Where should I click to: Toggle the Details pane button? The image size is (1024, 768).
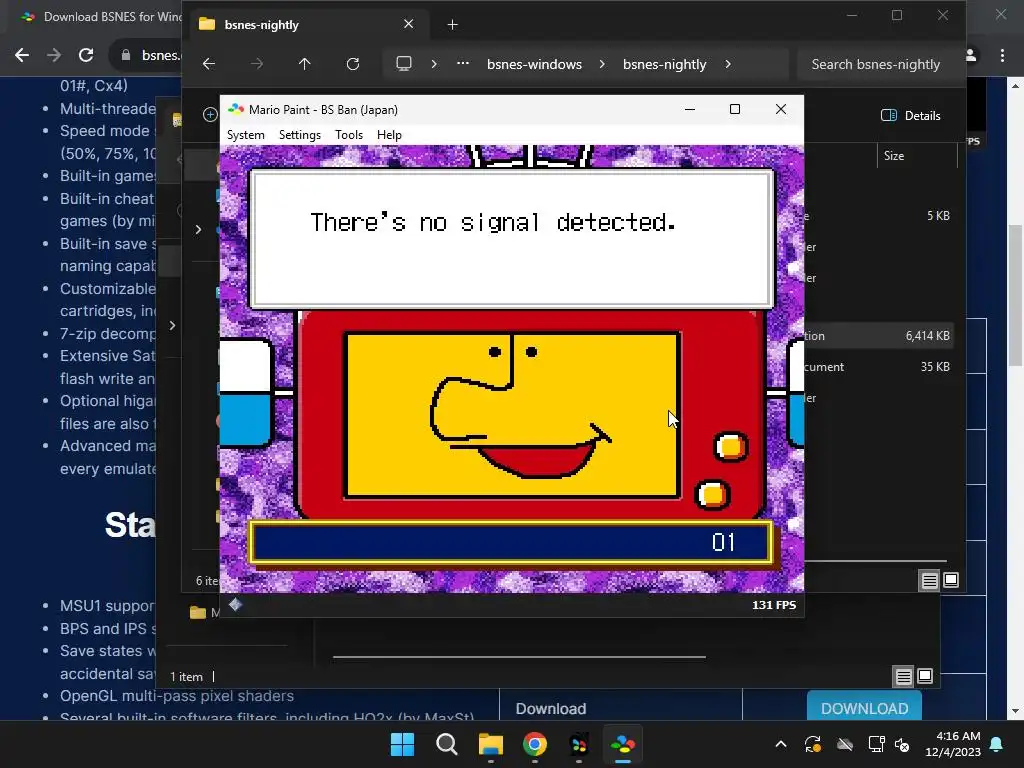[x=910, y=116]
